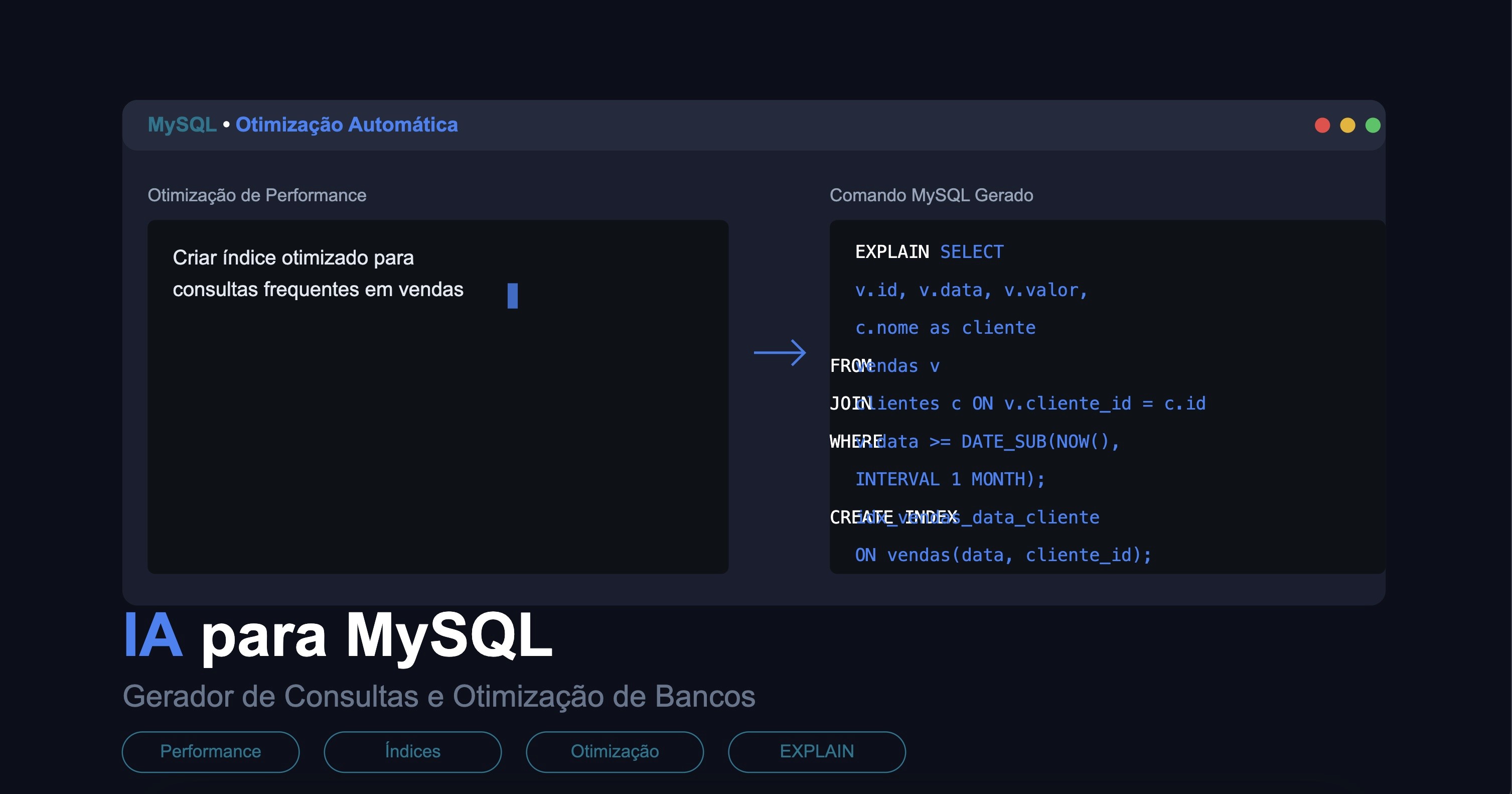Click 'INTERVAL 1 MONTH);' code line
Screen dimensions: 1512x794
pos(950,479)
